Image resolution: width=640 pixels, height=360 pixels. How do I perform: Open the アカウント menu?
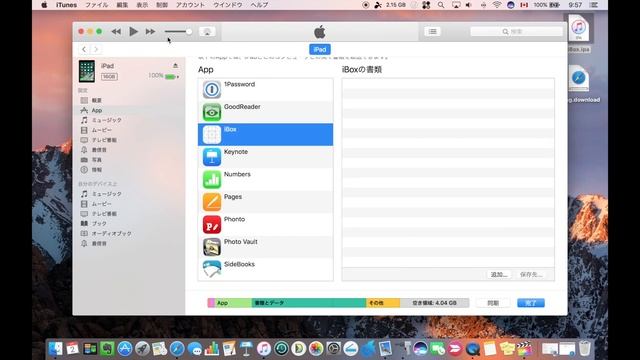[190, 5]
